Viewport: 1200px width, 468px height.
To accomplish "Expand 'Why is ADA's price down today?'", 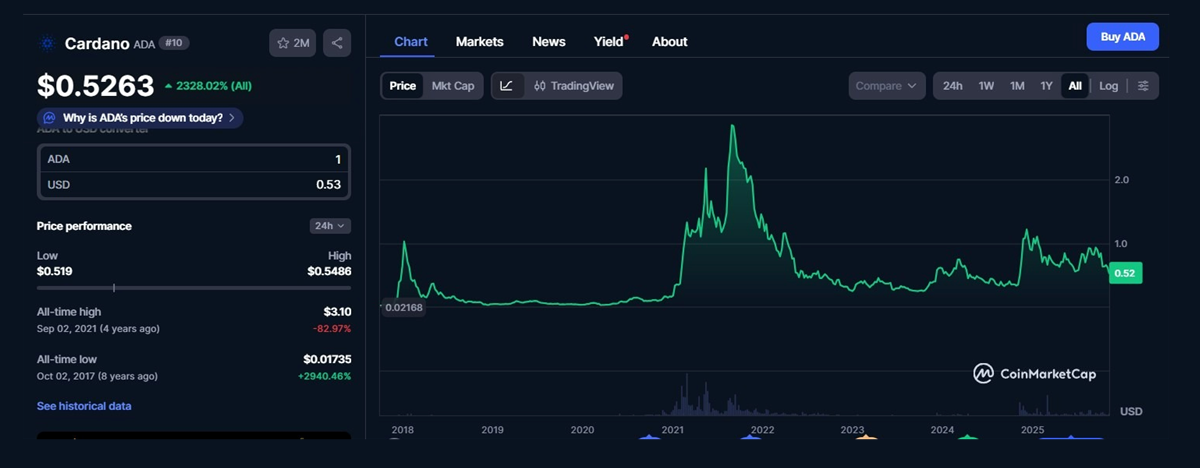I will [140, 118].
